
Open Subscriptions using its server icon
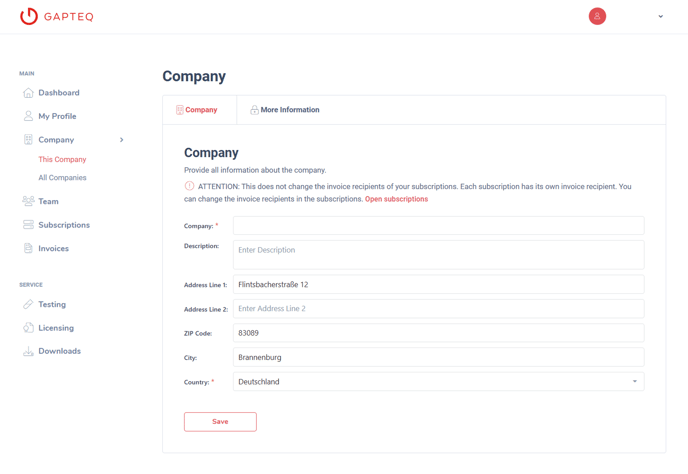28,225
